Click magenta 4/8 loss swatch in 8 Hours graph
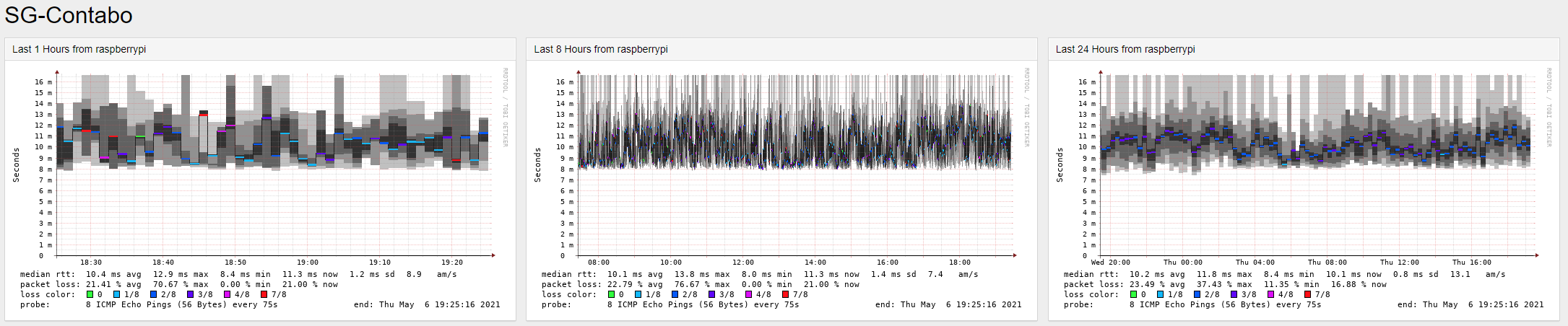This screenshot has height=326, width=1568. [x=748, y=294]
